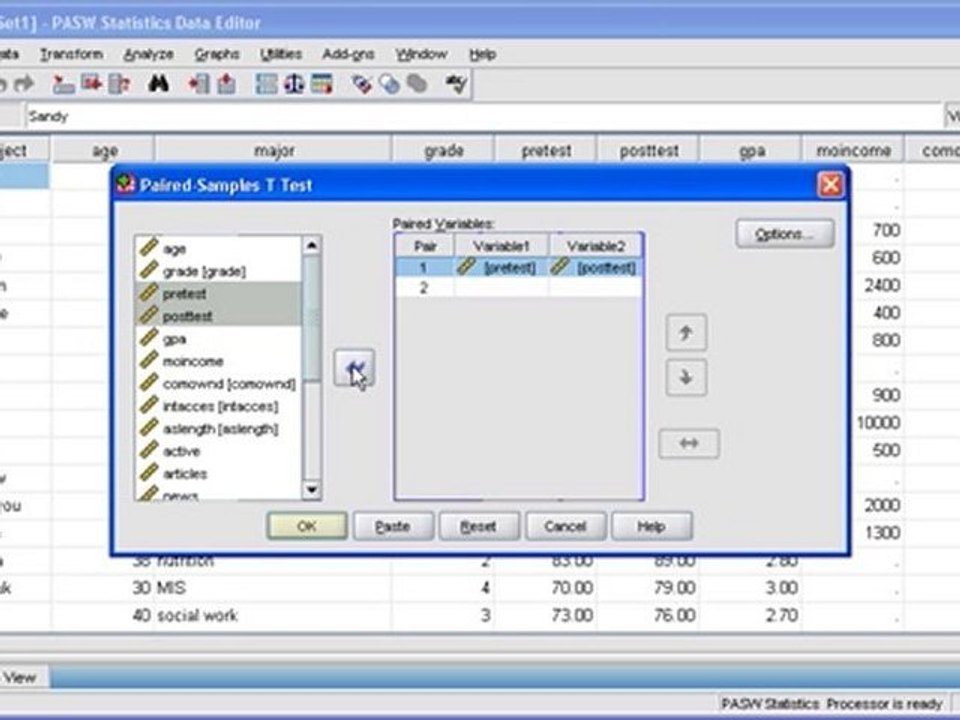The image size is (960, 720).
Task: Open the Graphs menu
Action: [x=217, y=54]
